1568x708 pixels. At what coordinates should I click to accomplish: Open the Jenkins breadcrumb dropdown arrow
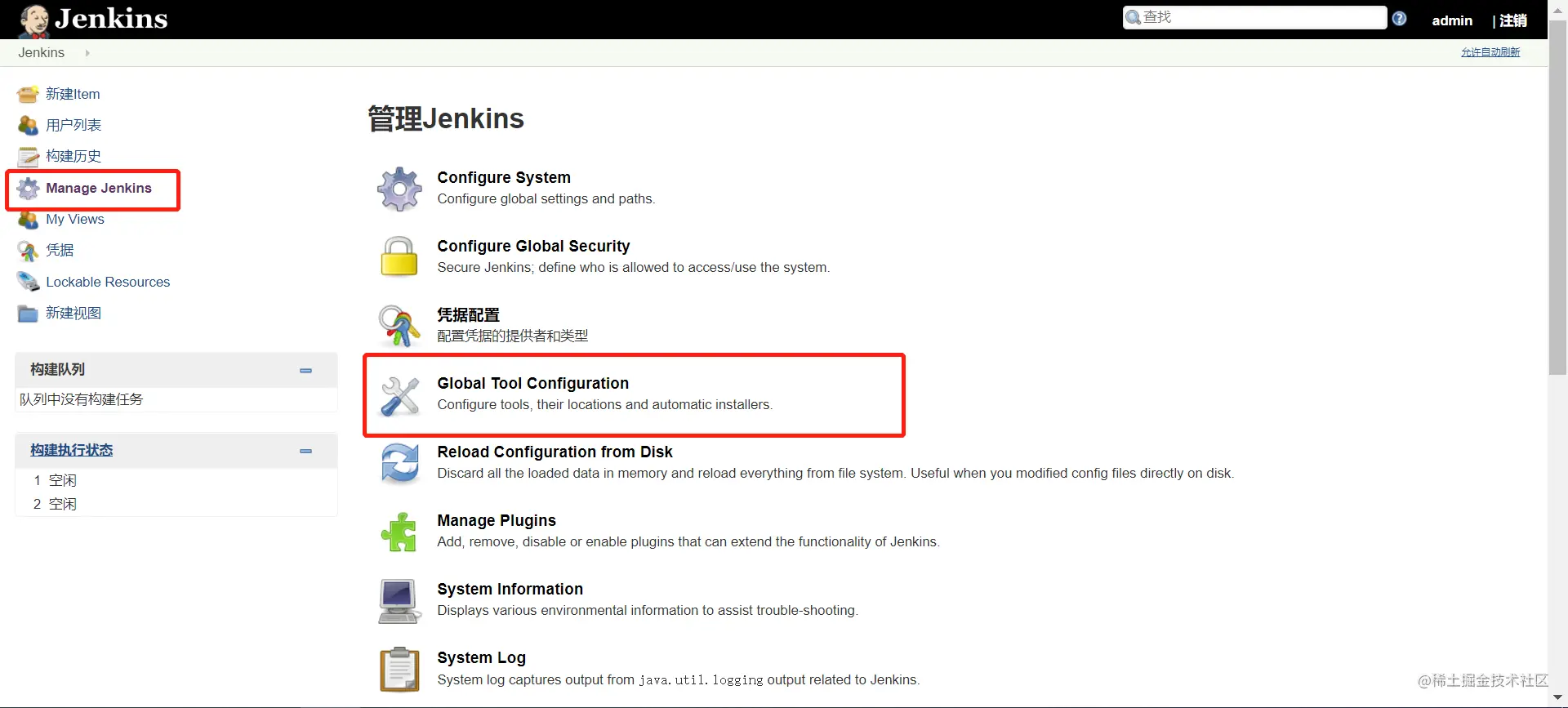coord(87,53)
